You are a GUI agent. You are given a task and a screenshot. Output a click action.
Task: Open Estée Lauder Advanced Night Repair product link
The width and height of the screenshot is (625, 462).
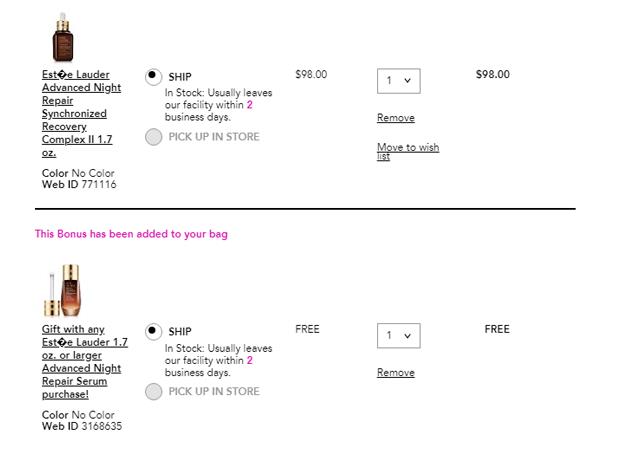pos(82,113)
